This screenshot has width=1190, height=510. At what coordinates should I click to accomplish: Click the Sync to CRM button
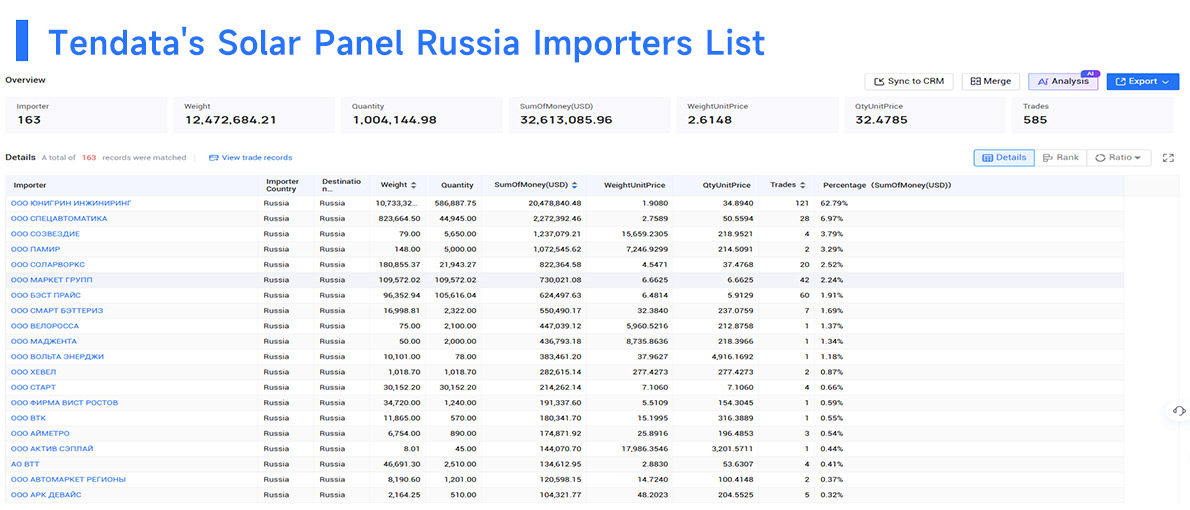(x=908, y=81)
